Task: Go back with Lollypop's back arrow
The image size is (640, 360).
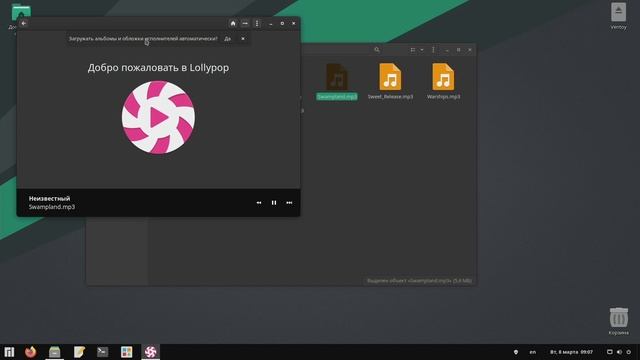Action: tap(24, 23)
